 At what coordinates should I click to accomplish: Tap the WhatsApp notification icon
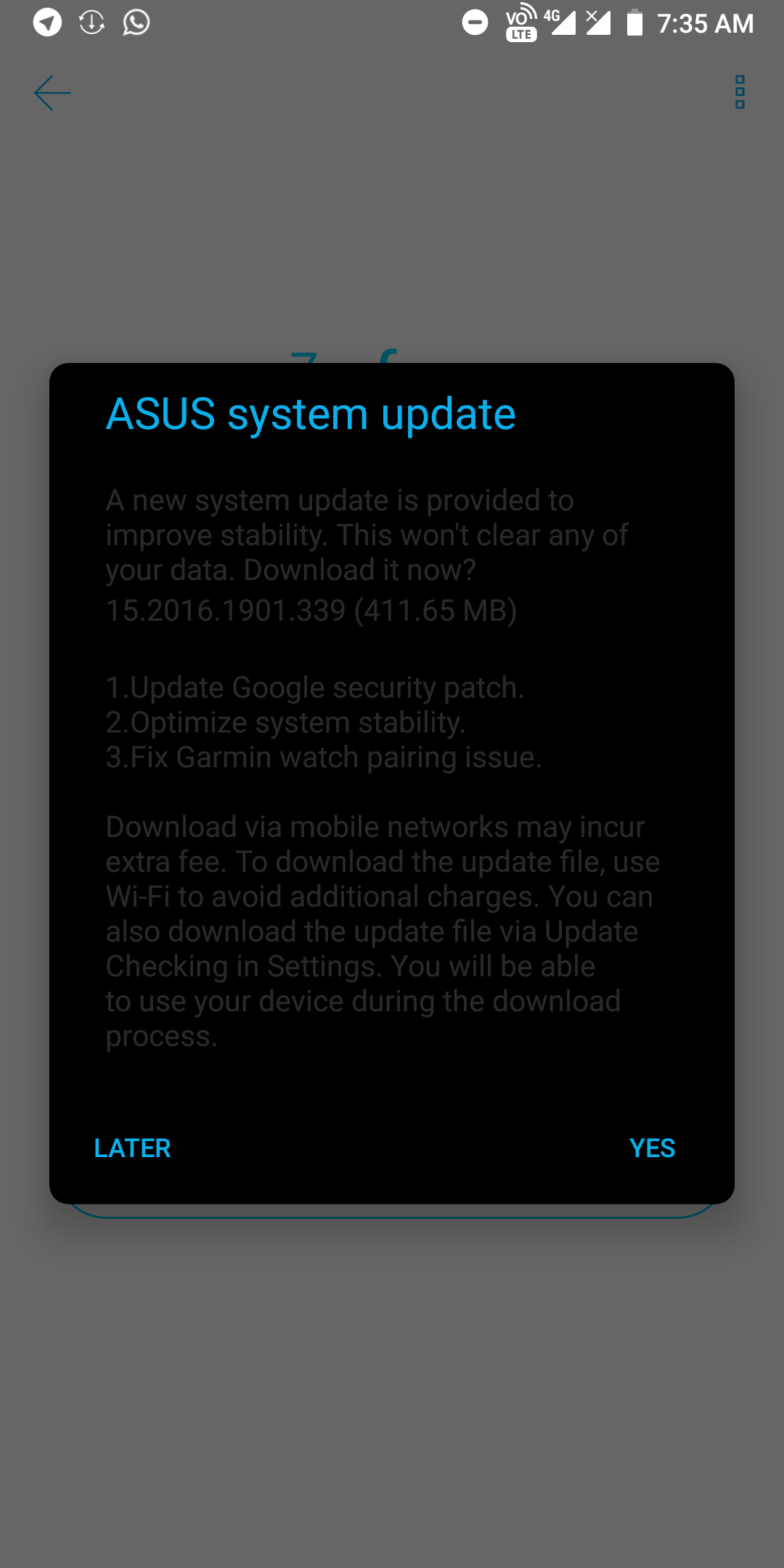pos(136,23)
